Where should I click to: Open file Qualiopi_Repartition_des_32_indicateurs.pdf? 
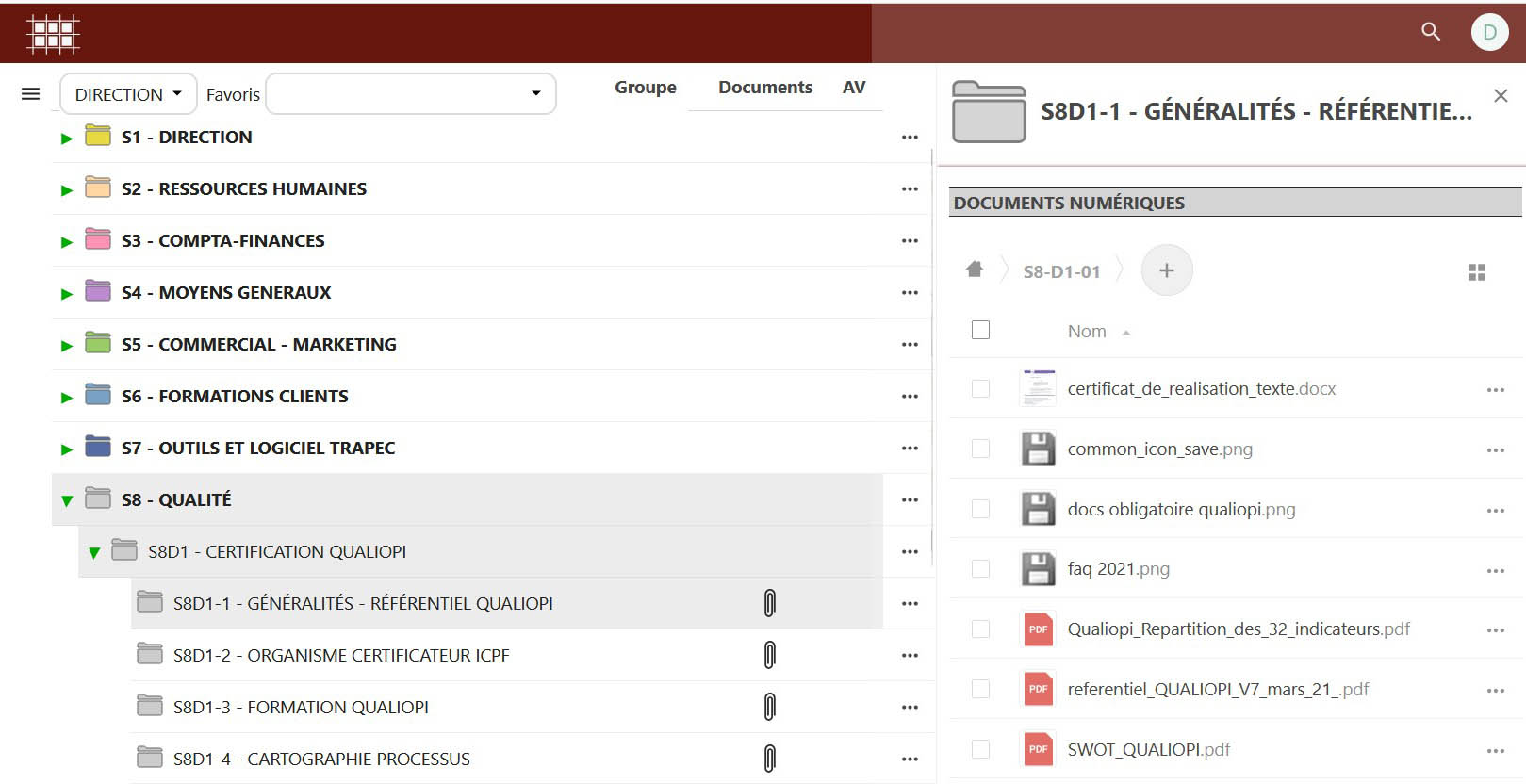1239,629
